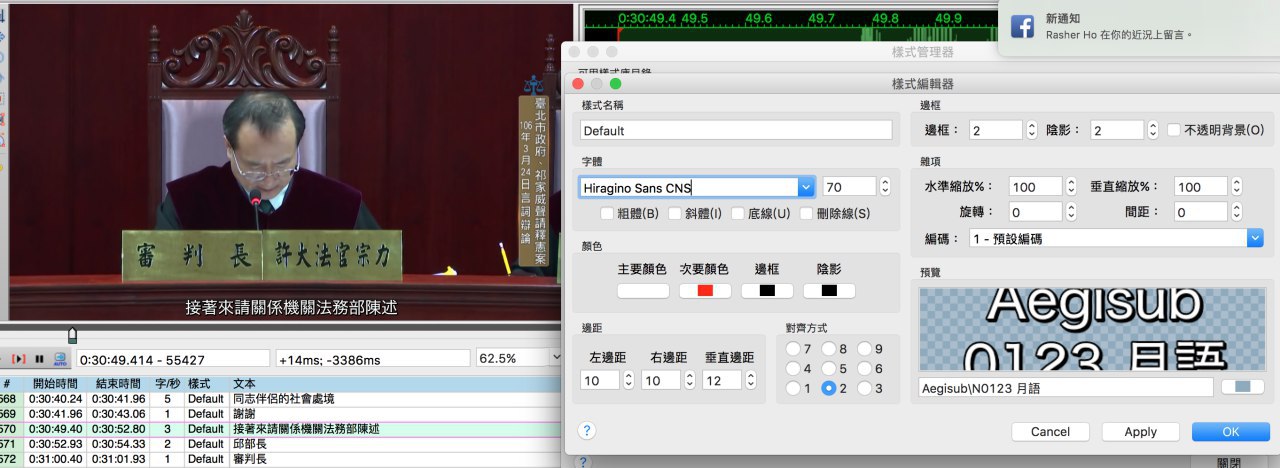Expand the 編碼 encoding dropdown
This screenshot has width=1280, height=468.
click(1255, 239)
